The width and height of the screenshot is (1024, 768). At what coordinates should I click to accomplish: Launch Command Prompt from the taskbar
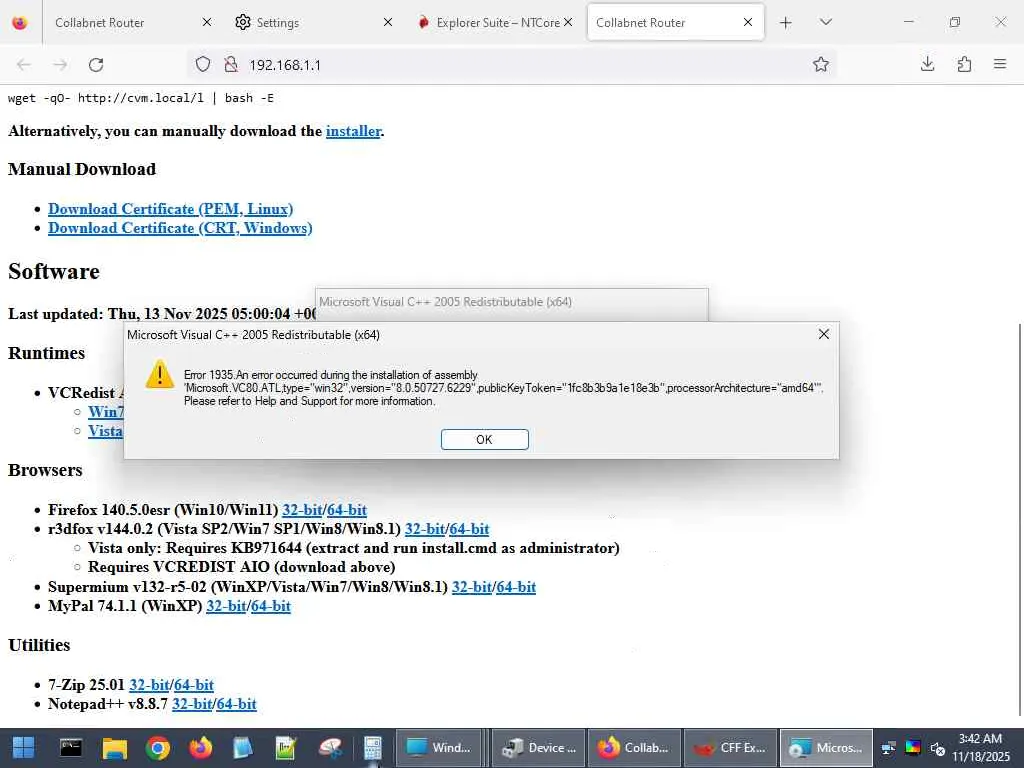point(71,748)
